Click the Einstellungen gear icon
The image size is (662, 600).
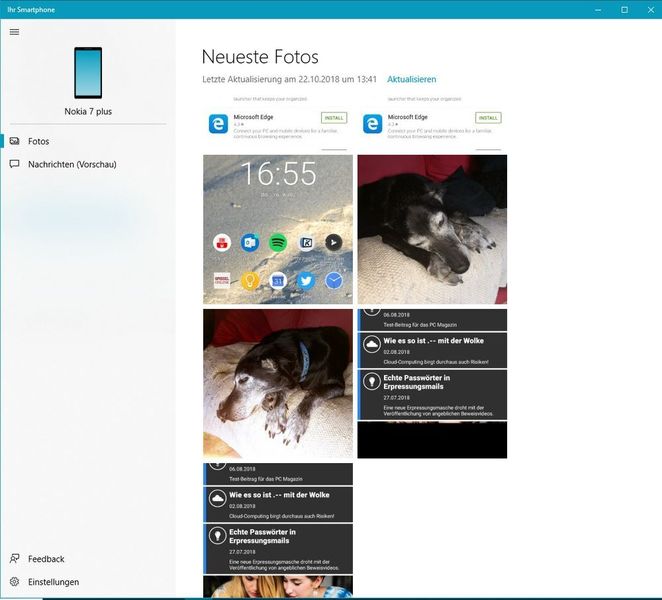[14, 582]
